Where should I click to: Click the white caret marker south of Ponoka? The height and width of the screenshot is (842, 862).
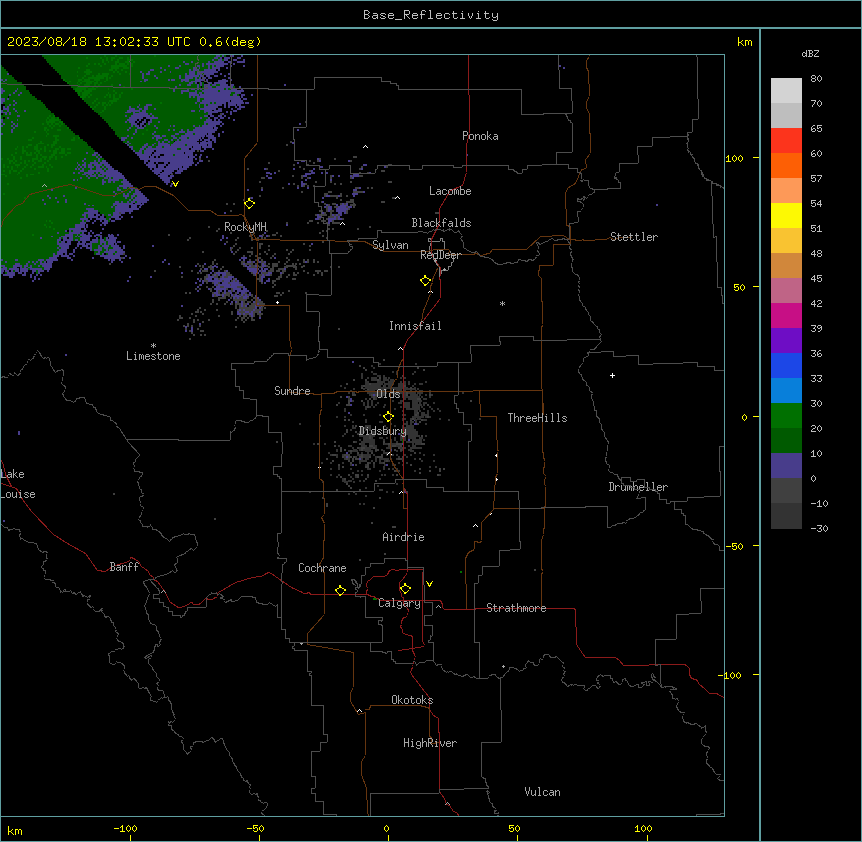(397, 197)
